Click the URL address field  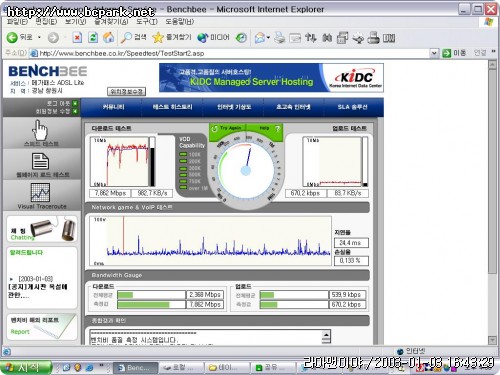(x=233, y=53)
